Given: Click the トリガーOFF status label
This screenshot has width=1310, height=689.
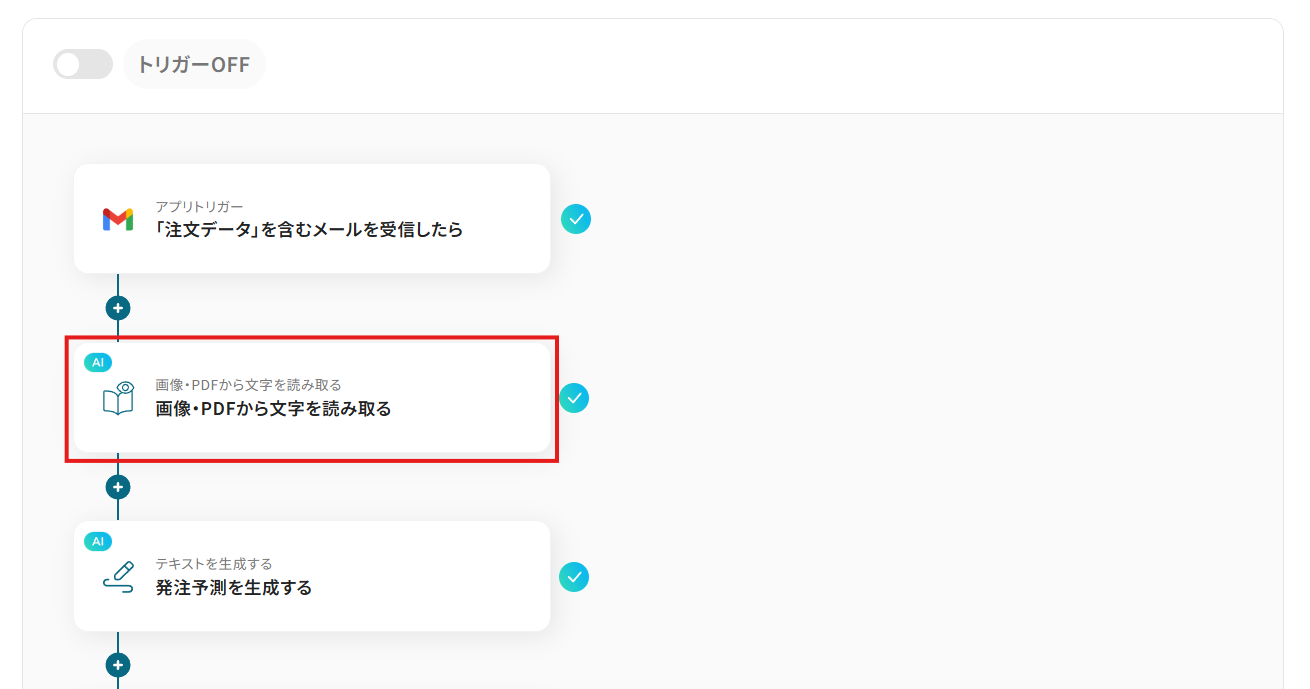Looking at the screenshot, I should point(194,65).
